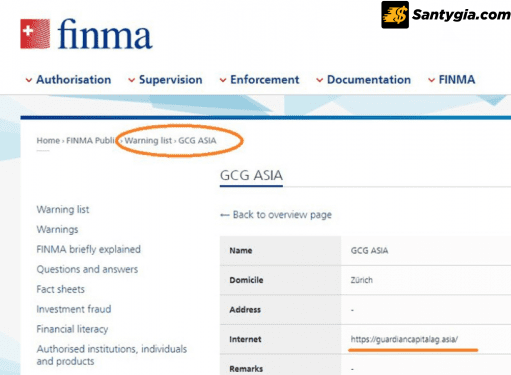Viewport: 511px width, 375px height.
Task: Open Questions and answers link
Action: click(x=87, y=269)
